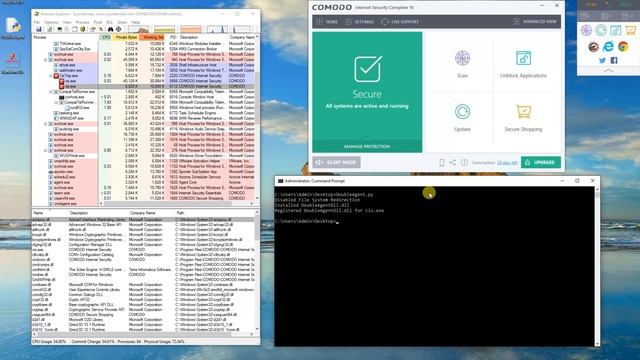The width and height of the screenshot is (640, 360).
Task: Open the Process menu in Process Explorer
Action: [x=82, y=22]
